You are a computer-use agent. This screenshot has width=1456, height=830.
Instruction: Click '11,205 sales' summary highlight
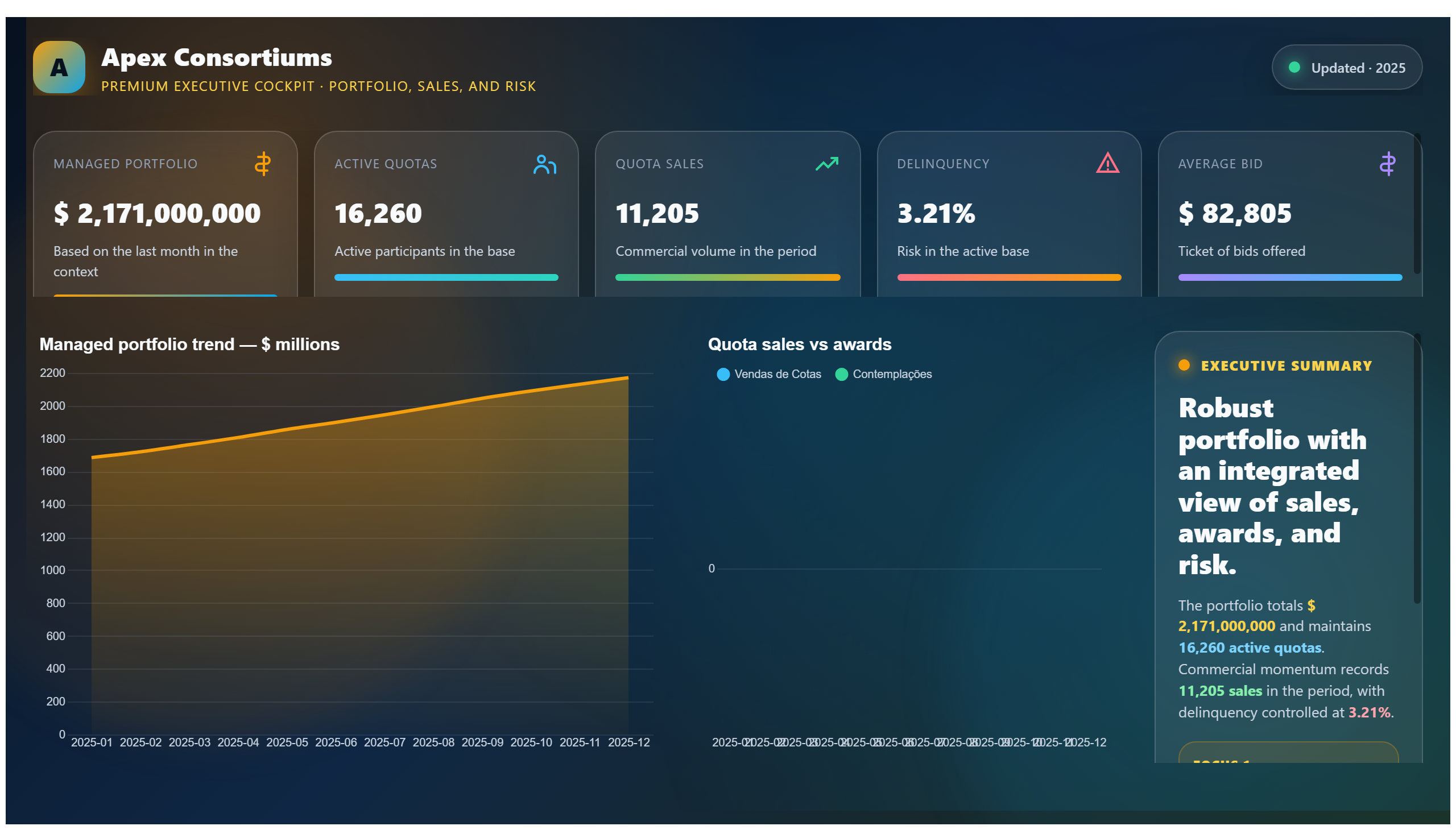pos(1220,691)
